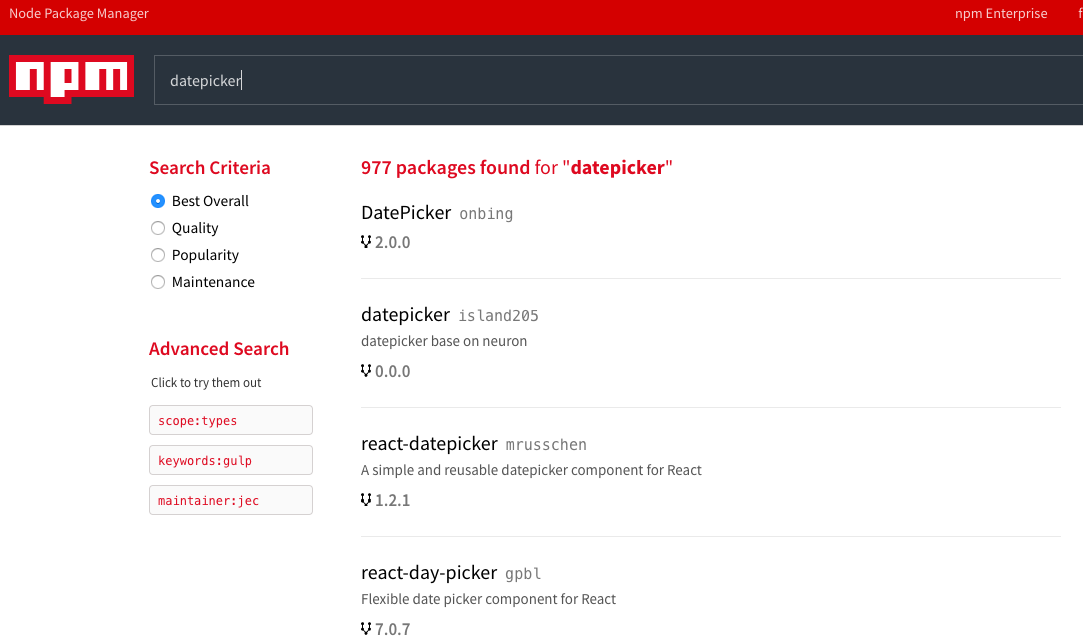Click version number 1.2.1
Image resolution: width=1083 pixels, height=638 pixels.
point(392,501)
